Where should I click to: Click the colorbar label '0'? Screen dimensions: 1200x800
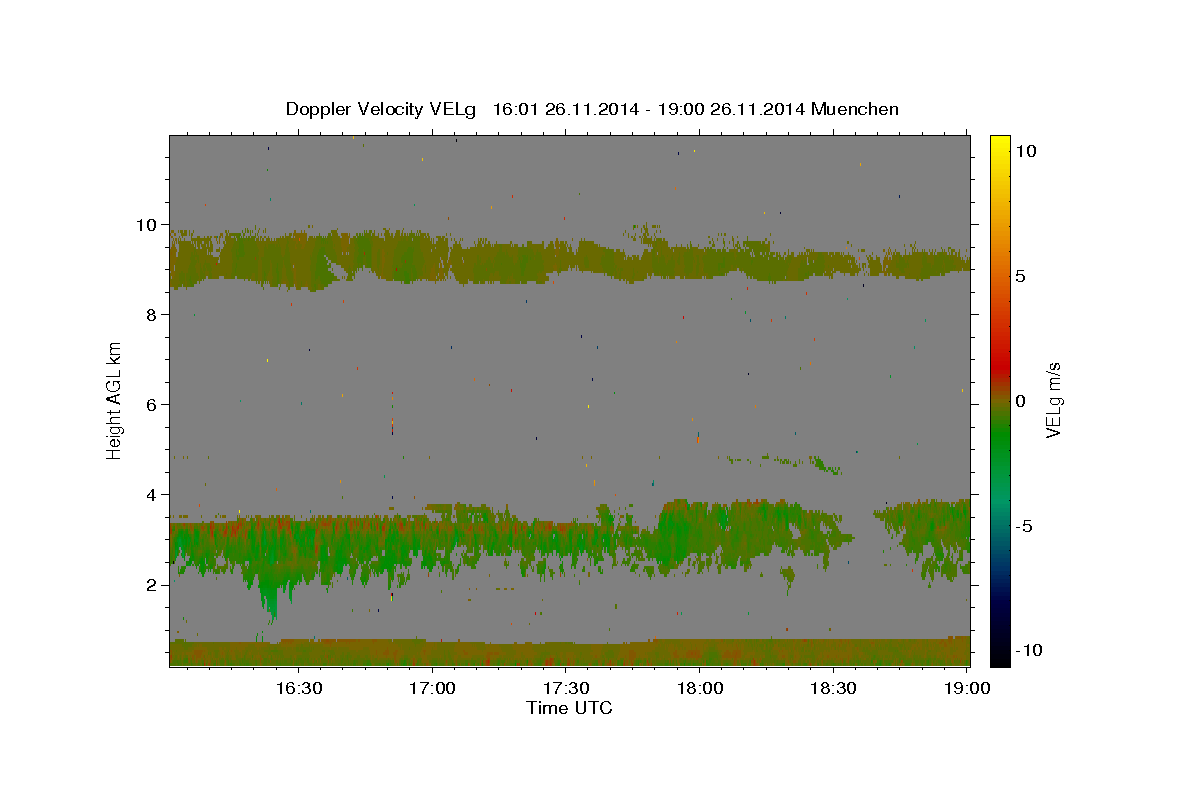[x=1020, y=401]
